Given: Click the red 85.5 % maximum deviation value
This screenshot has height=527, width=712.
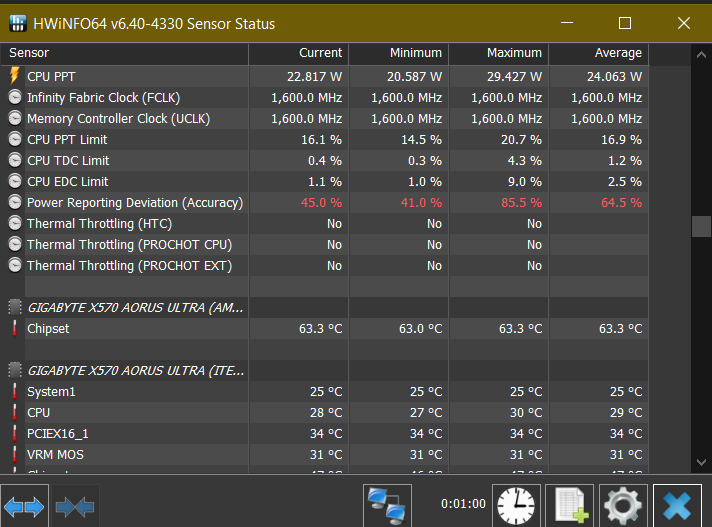Looking at the screenshot, I should coord(521,203).
